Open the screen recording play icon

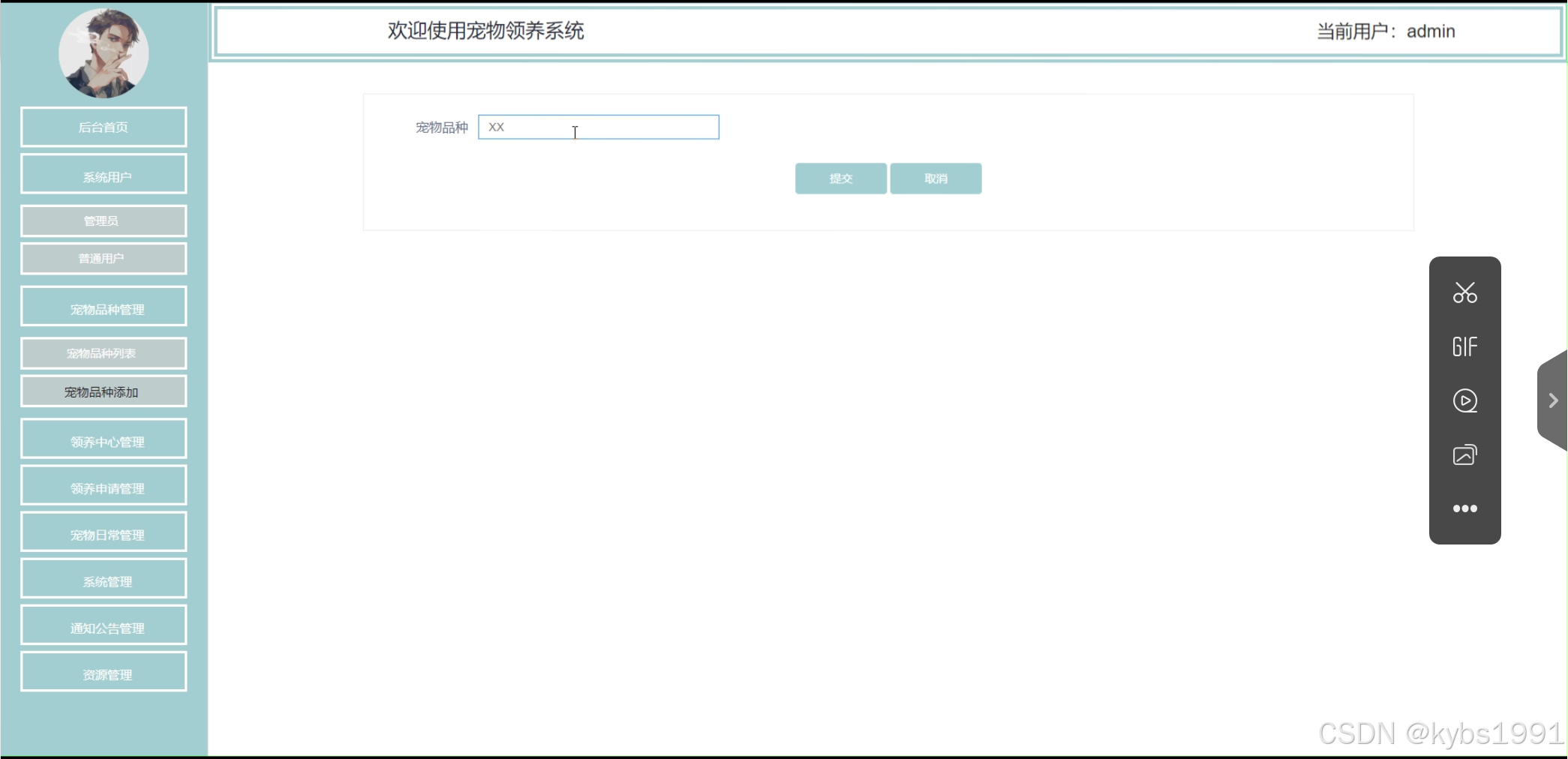[x=1464, y=400]
